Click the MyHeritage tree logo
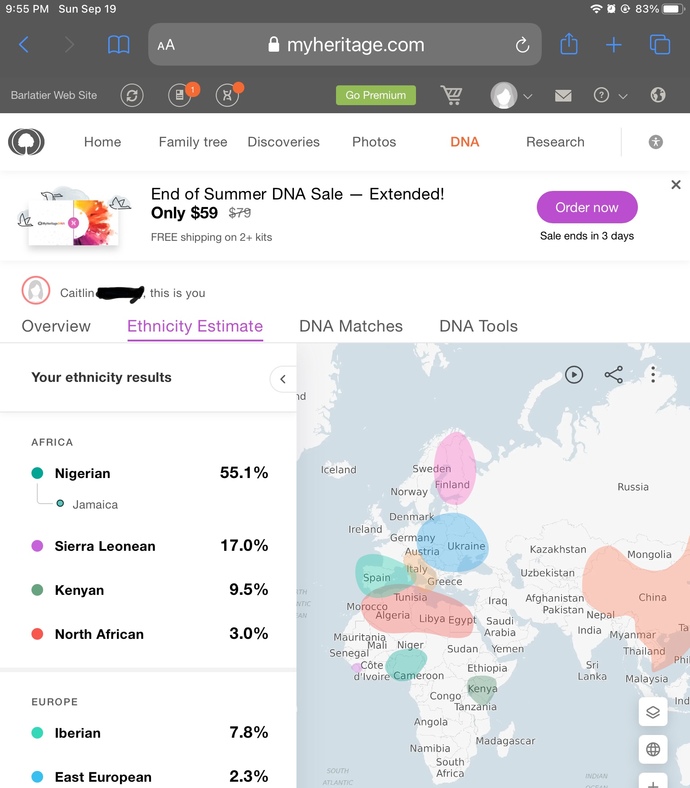 pyautogui.click(x=26, y=142)
